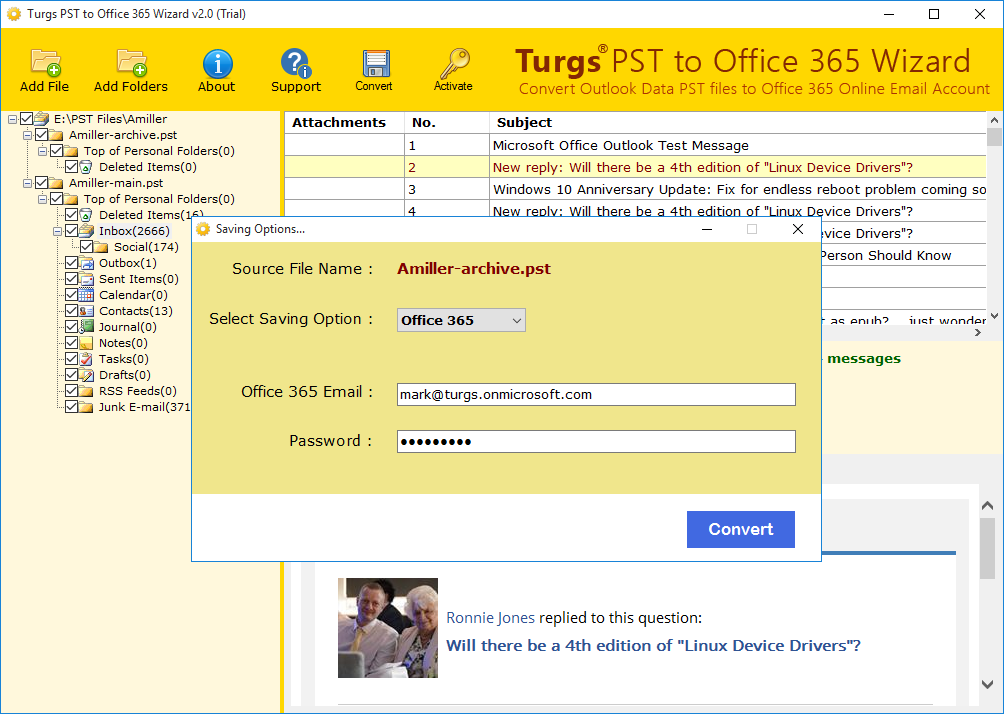
Task: Click Deleted Items(0) recycle bin icon
Action: tap(86, 167)
